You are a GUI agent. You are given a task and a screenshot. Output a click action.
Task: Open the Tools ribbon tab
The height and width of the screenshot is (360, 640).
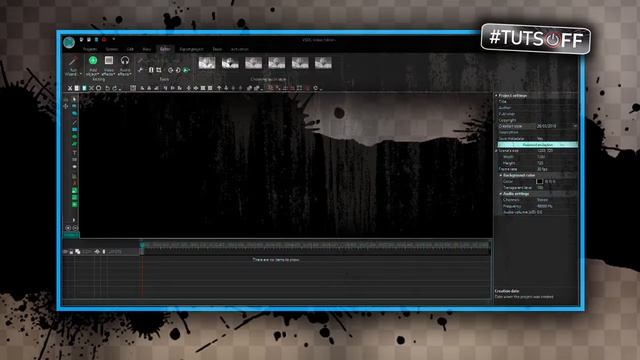click(217, 49)
